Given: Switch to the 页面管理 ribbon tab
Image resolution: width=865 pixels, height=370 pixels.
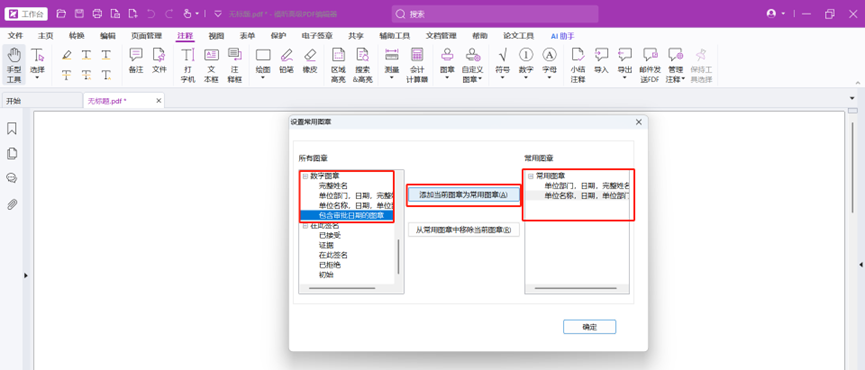Looking at the screenshot, I should 146,36.
